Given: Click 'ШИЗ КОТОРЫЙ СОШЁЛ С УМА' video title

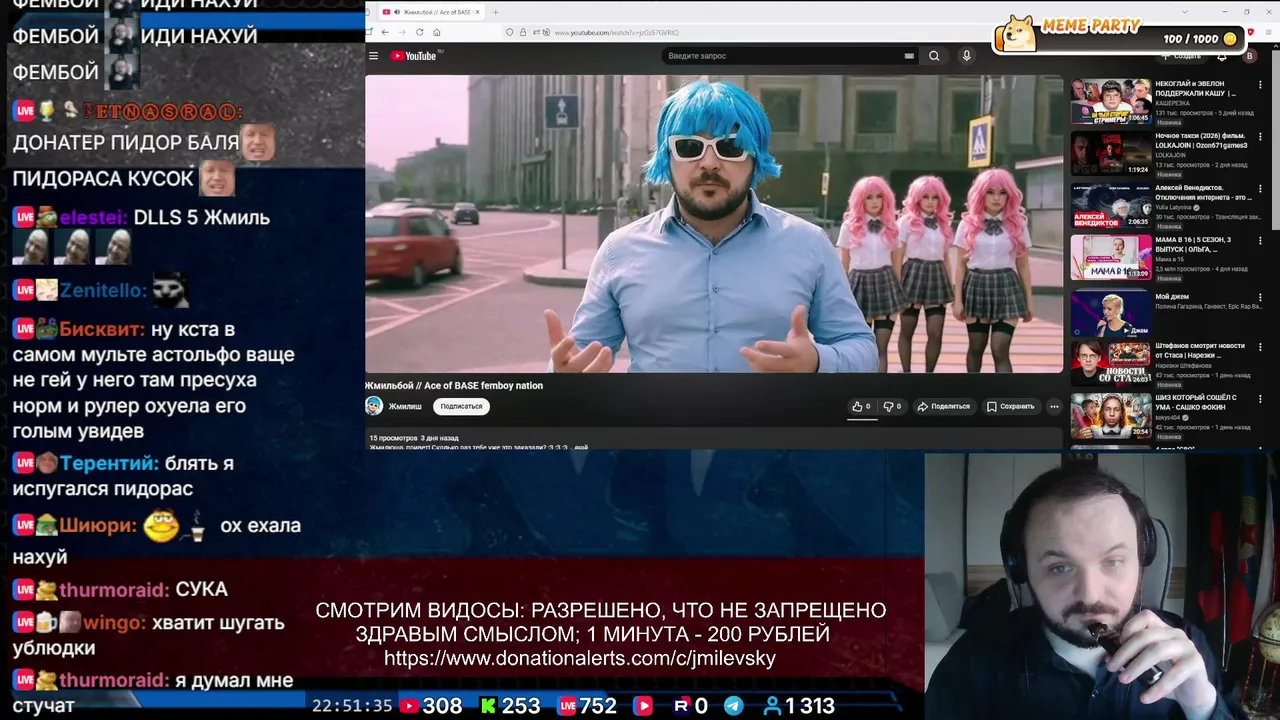Looking at the screenshot, I should click(x=1196, y=401).
